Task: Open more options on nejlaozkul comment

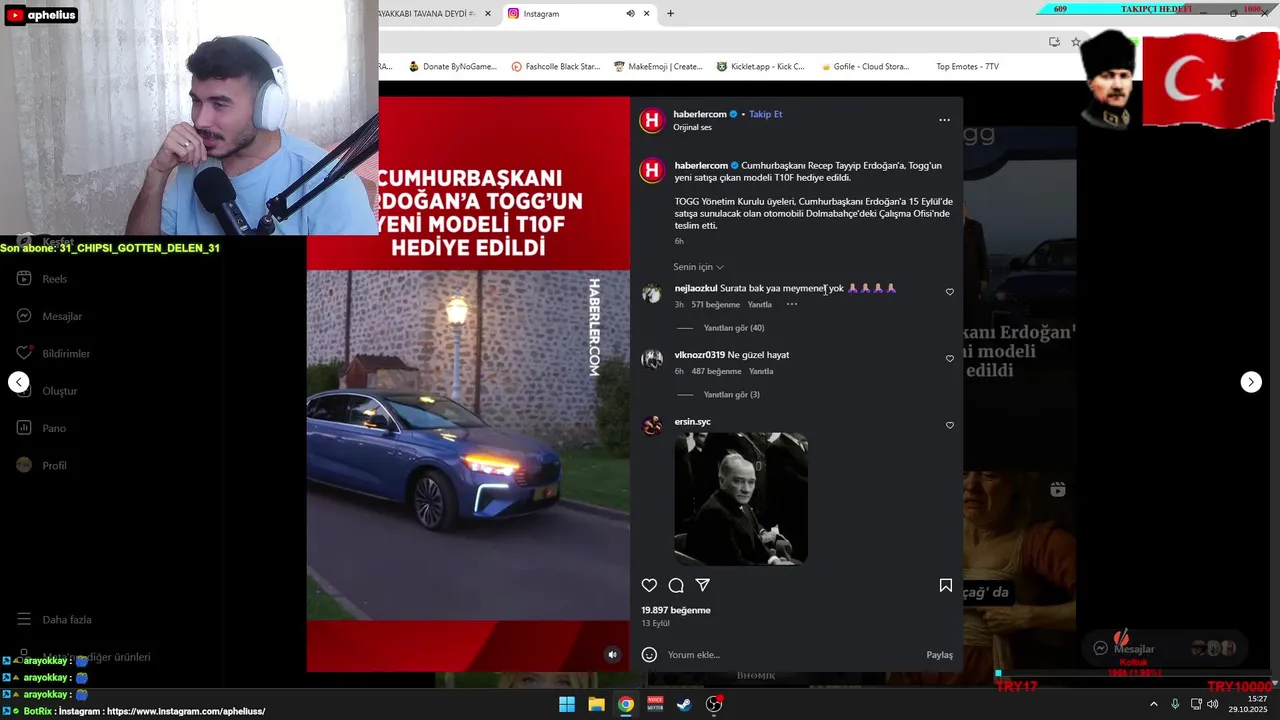Action: coord(792,304)
